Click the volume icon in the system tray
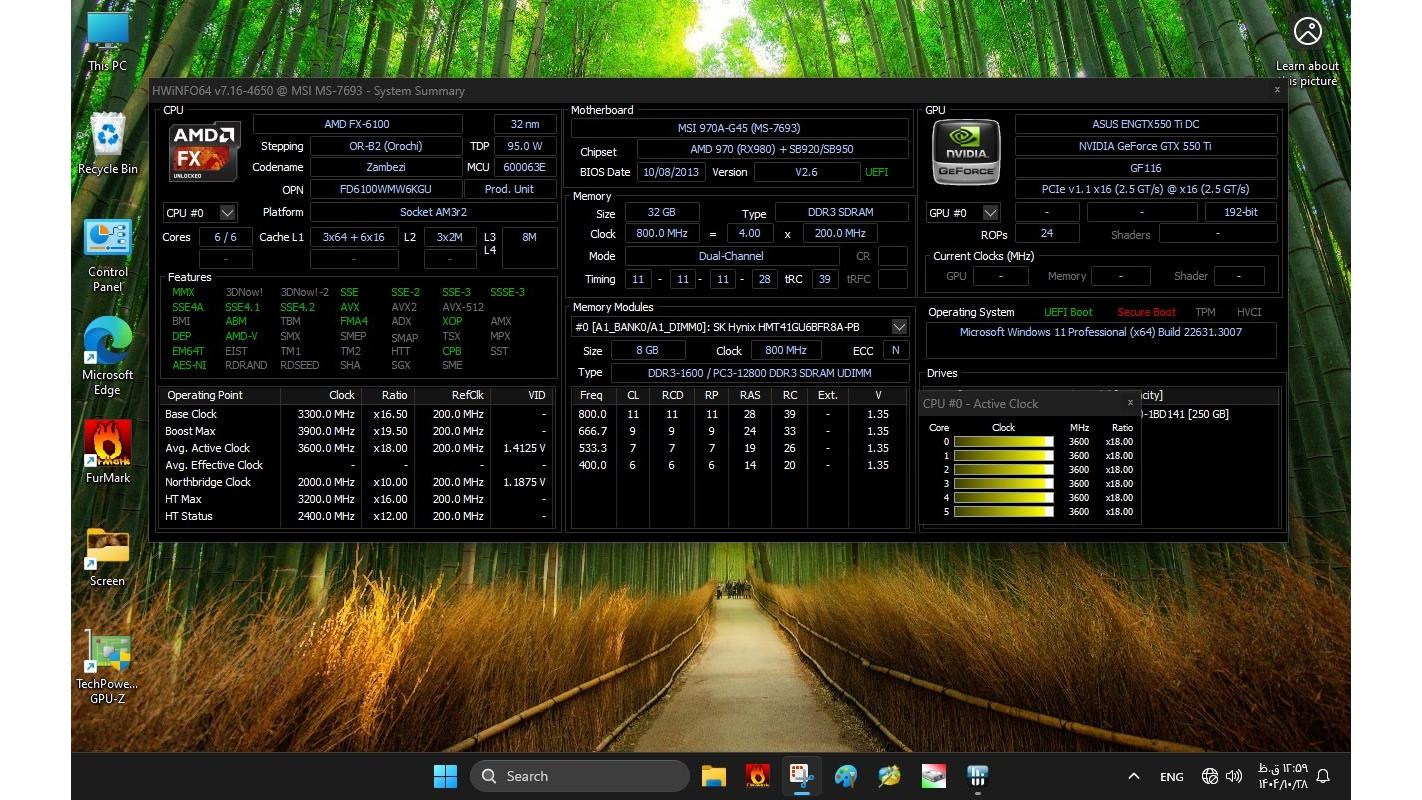1422x800 pixels. (1234, 776)
